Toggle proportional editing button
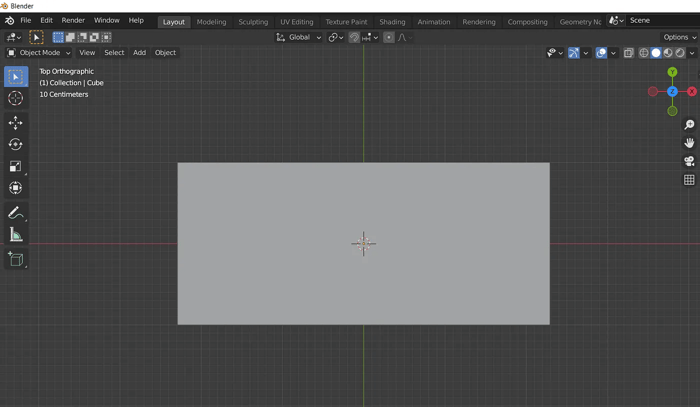This screenshot has width=700, height=407. tap(389, 37)
